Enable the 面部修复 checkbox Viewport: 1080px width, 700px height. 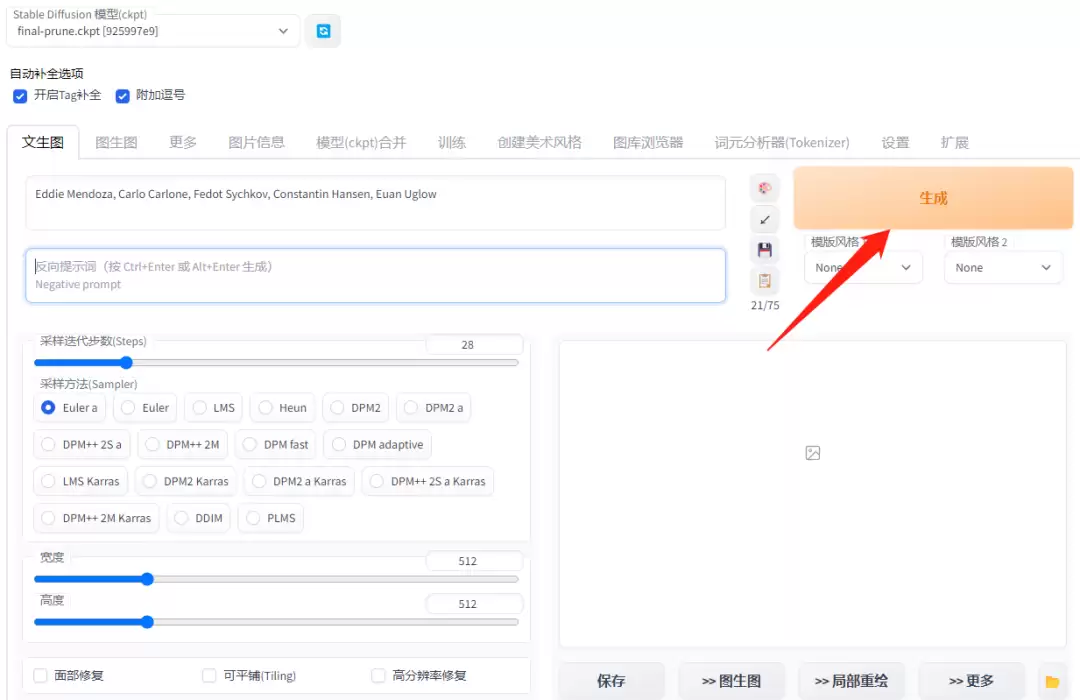pos(41,675)
